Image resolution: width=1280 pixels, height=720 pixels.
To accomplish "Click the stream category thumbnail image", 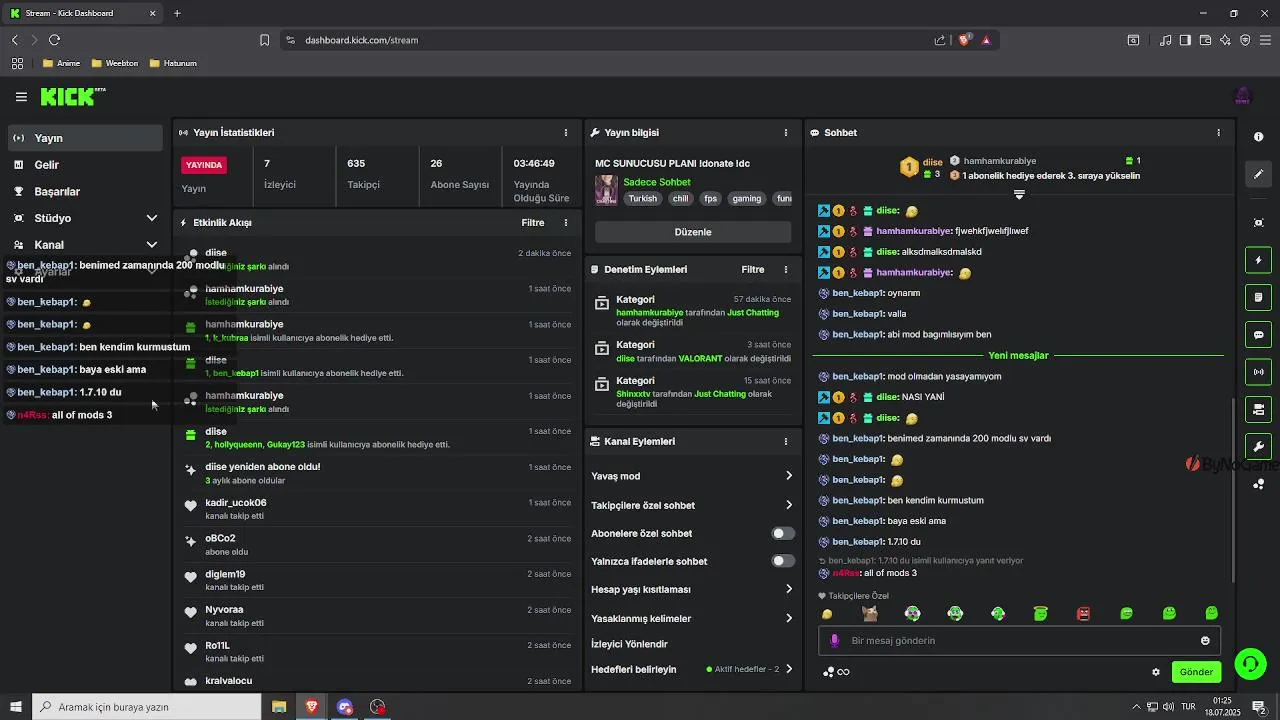I will pos(606,190).
